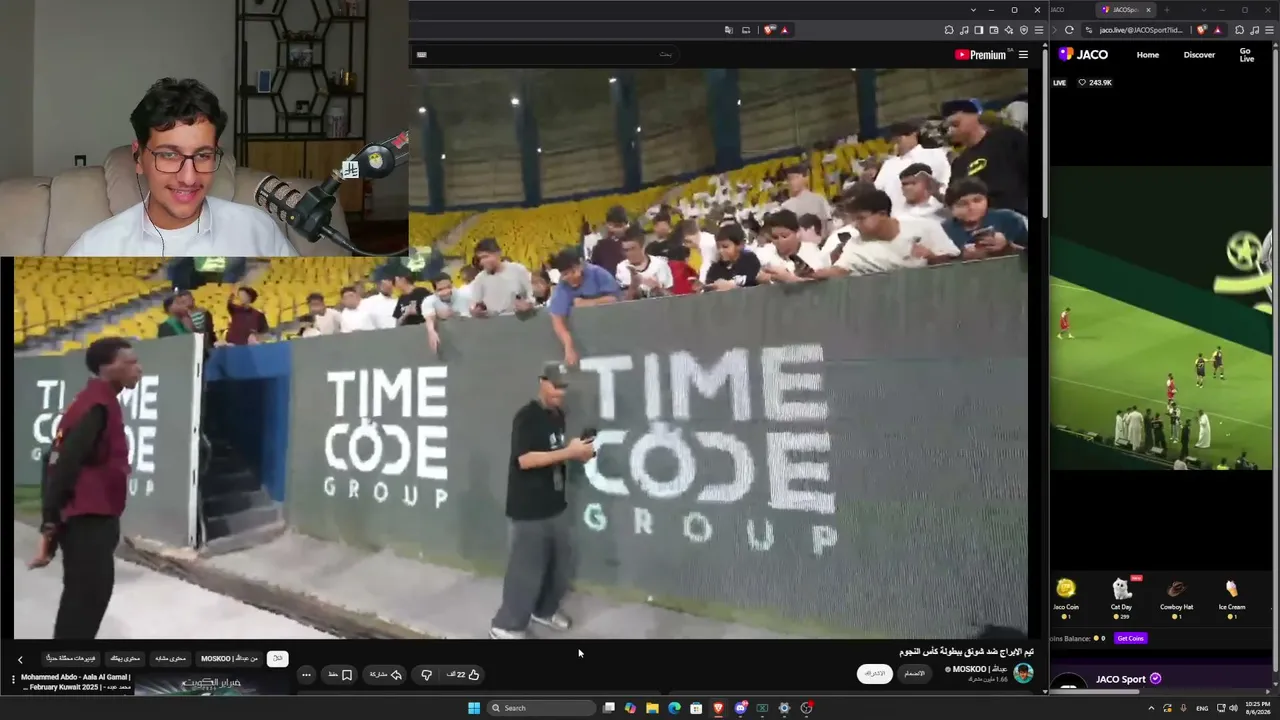Start streaming with the Go Live item

tap(1246, 55)
